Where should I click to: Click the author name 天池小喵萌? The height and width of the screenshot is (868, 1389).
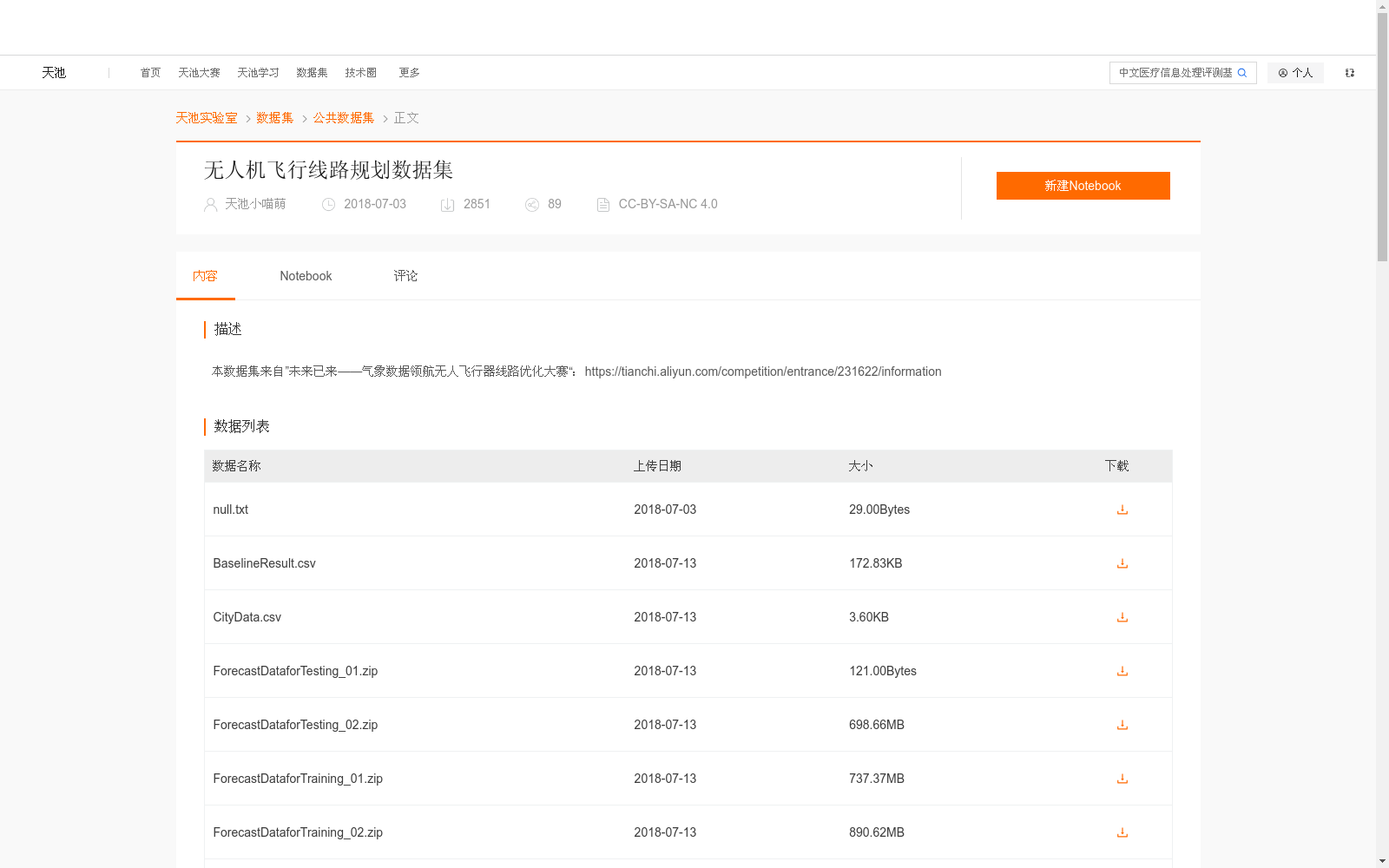pos(255,204)
